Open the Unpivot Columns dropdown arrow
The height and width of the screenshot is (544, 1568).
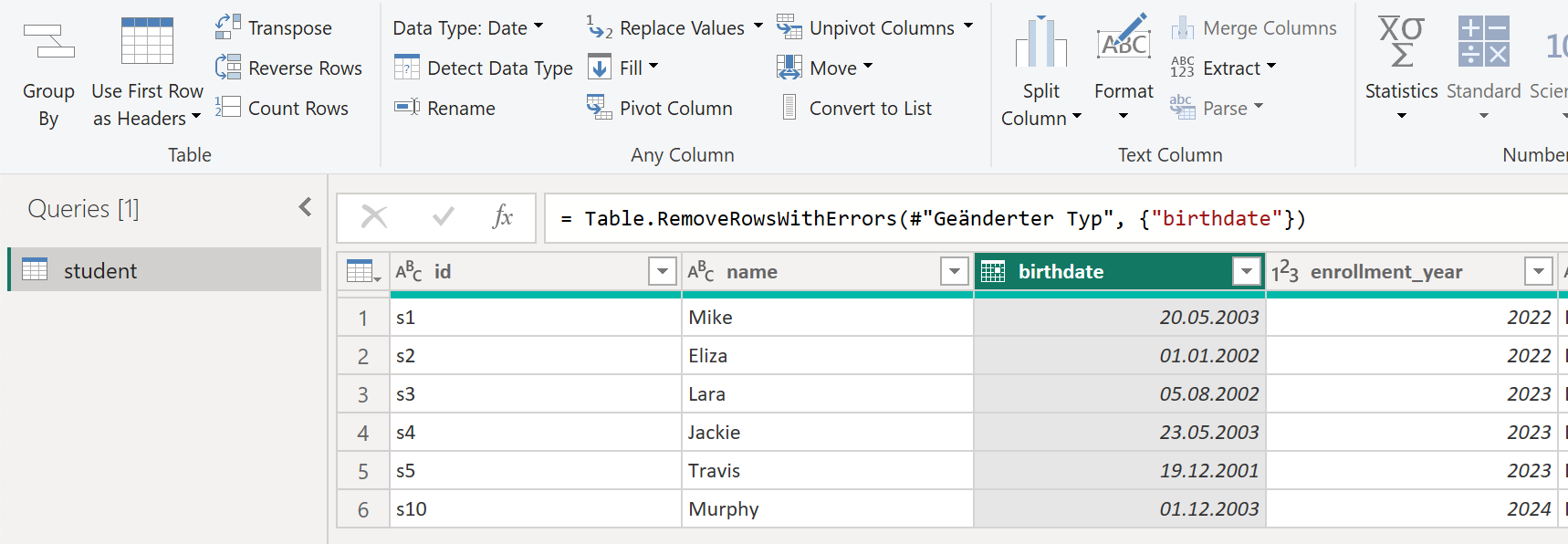pyautogui.click(x=968, y=26)
